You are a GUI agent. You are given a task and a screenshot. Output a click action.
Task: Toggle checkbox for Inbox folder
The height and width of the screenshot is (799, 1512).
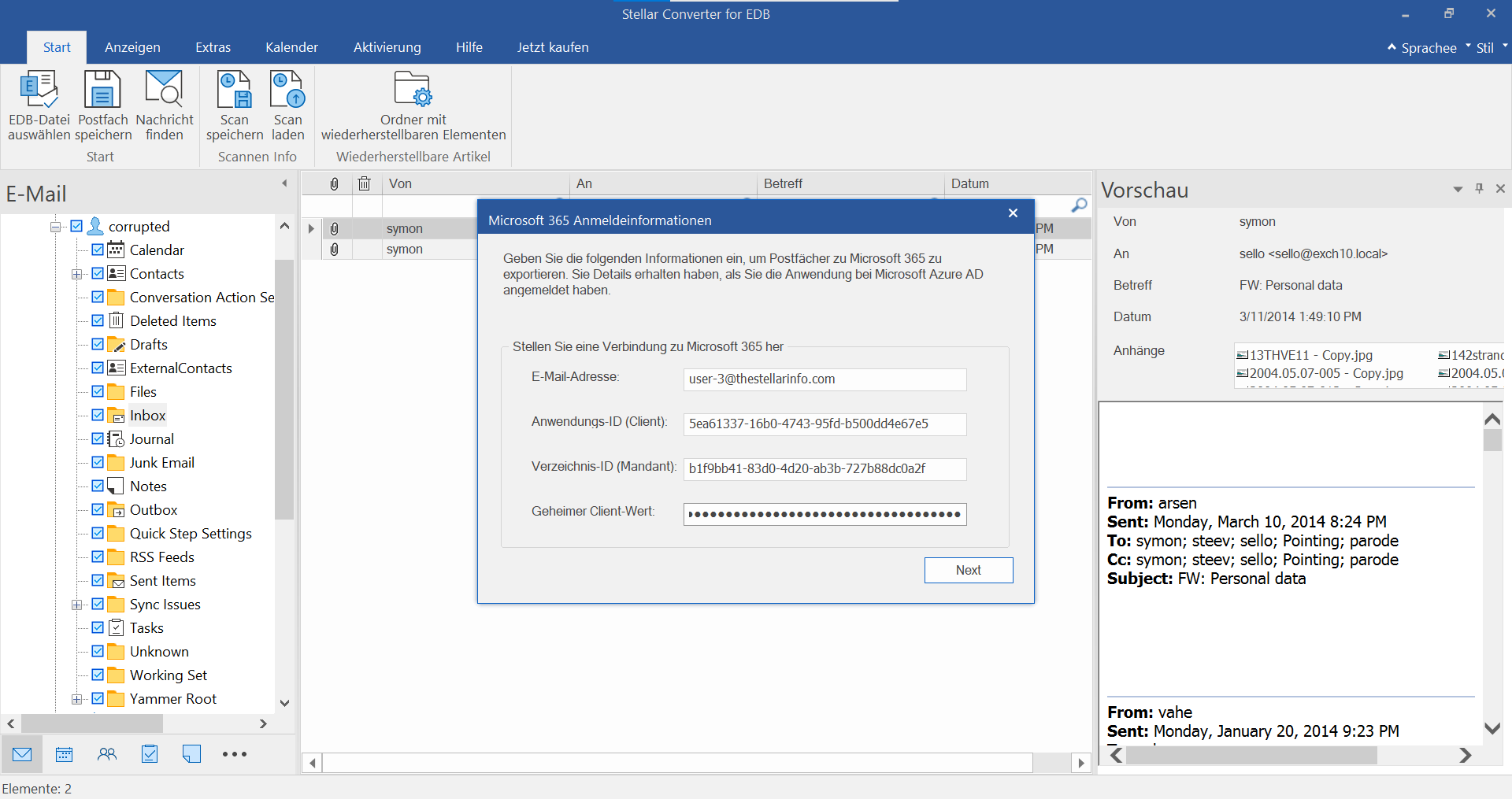click(98, 415)
